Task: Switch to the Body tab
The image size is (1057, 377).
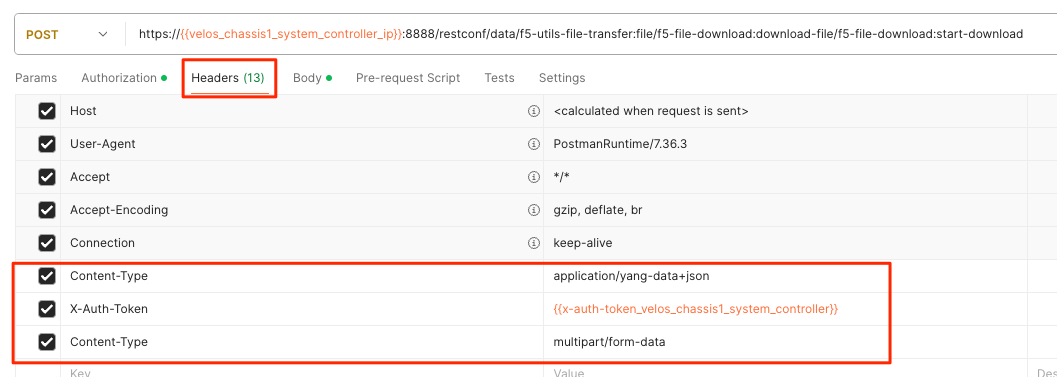Action: 312,78
